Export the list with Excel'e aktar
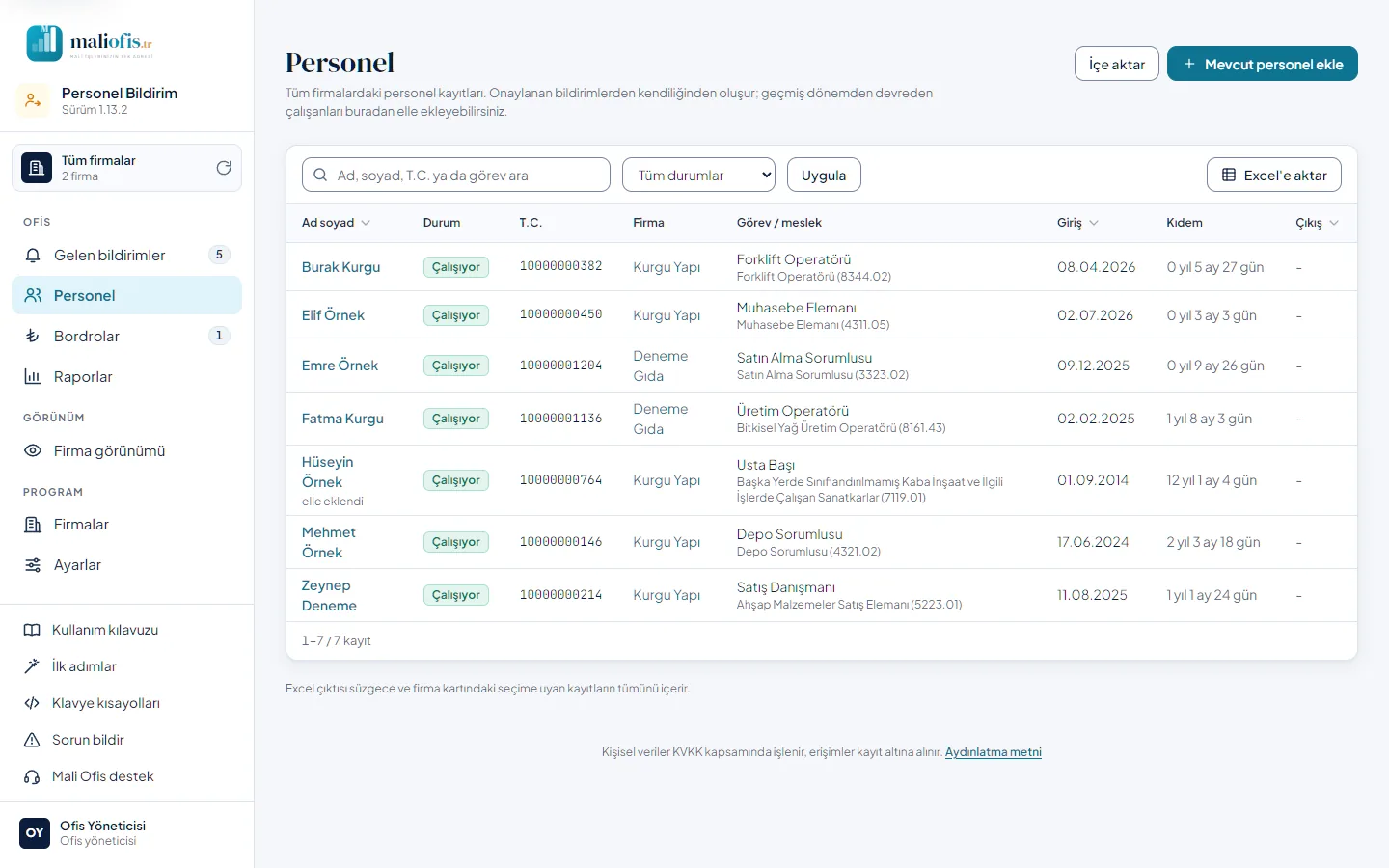The height and width of the screenshot is (868, 1389). (x=1274, y=176)
